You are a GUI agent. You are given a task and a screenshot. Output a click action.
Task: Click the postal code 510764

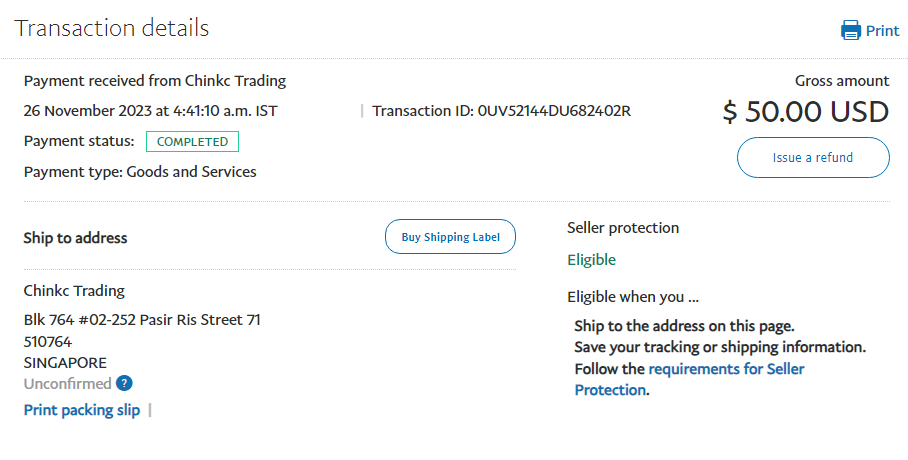coord(48,342)
